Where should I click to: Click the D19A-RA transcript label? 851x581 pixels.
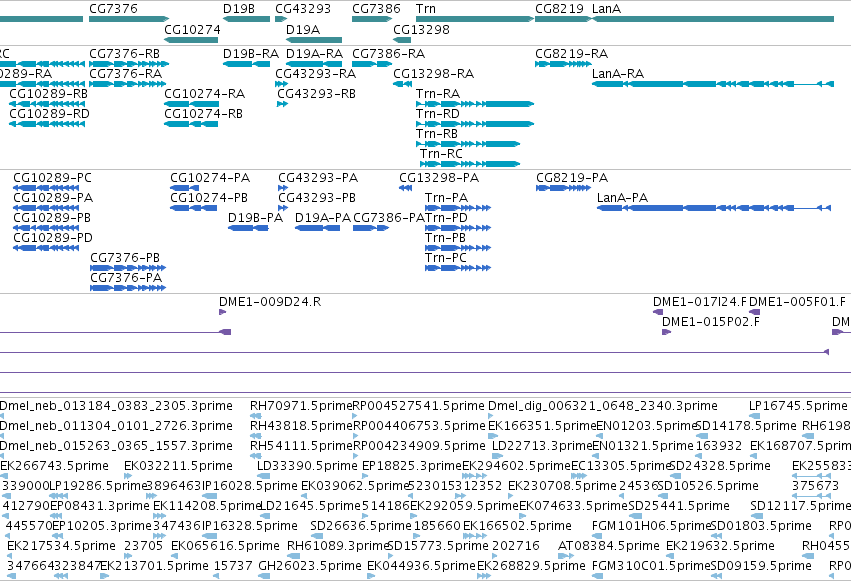[314, 54]
